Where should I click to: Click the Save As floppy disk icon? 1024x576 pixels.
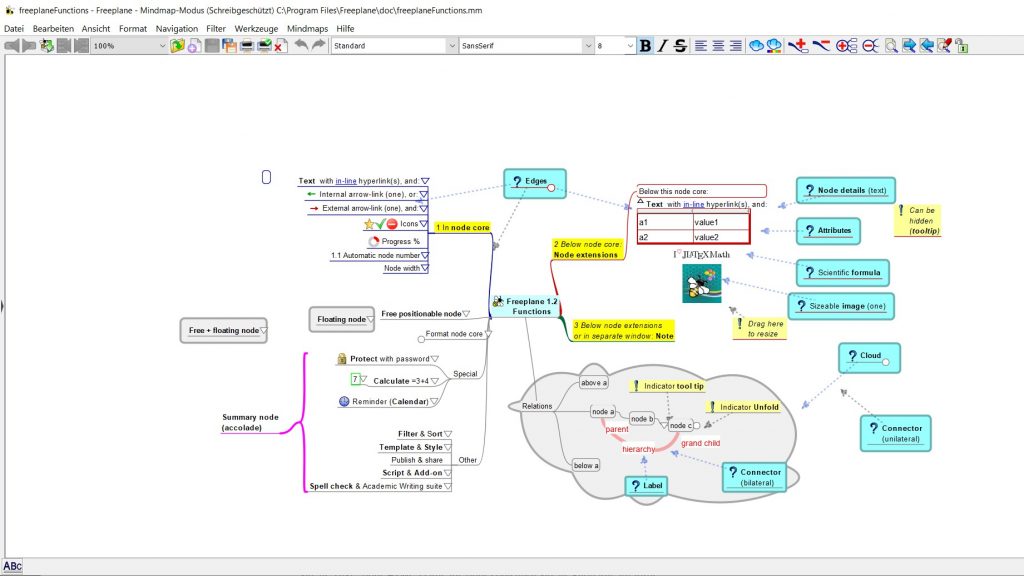click(229, 46)
